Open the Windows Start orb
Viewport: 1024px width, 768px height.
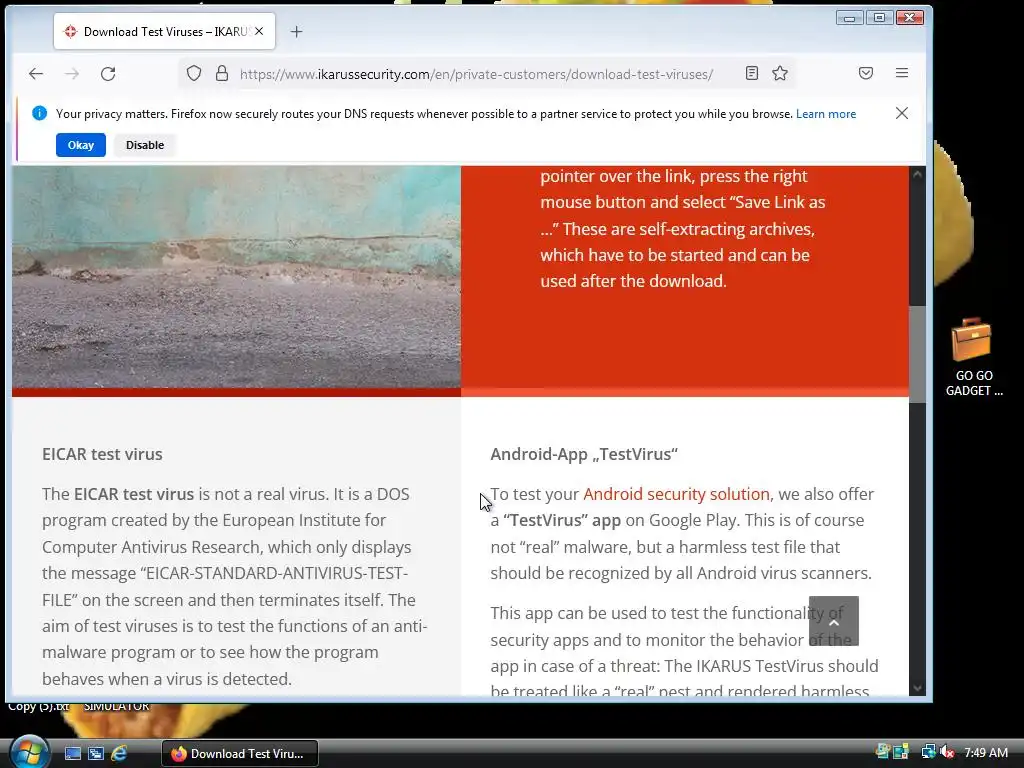pyautogui.click(x=28, y=752)
